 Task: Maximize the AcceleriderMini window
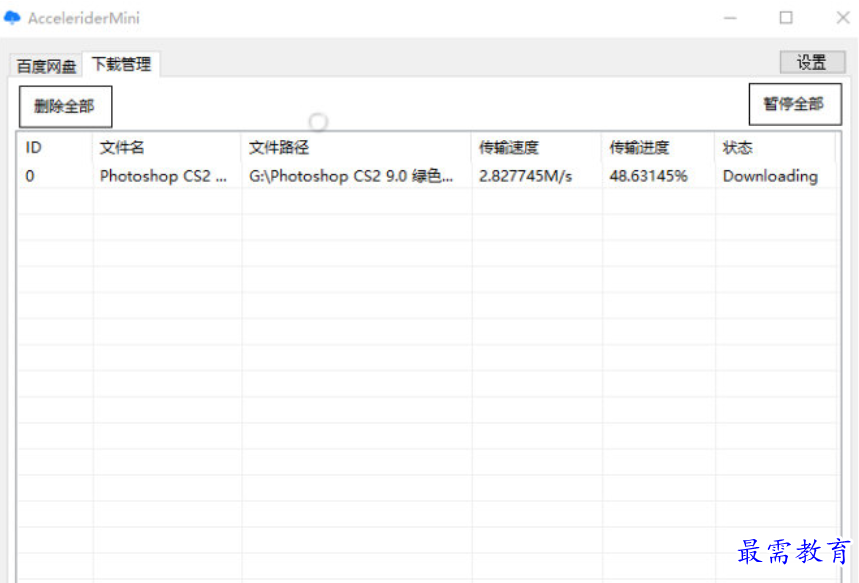tap(786, 18)
